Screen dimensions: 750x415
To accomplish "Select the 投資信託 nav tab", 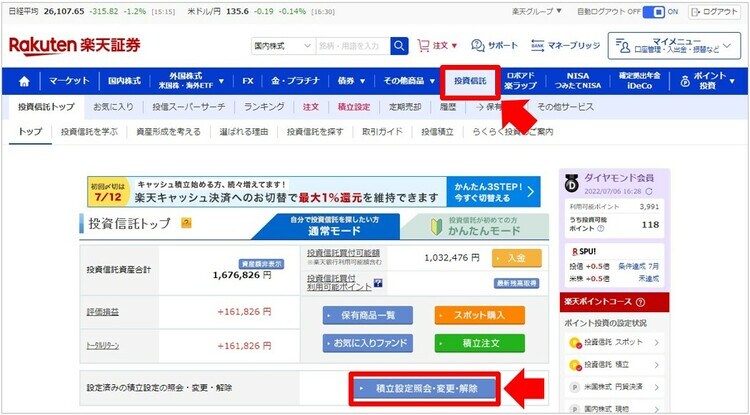I will pos(470,81).
